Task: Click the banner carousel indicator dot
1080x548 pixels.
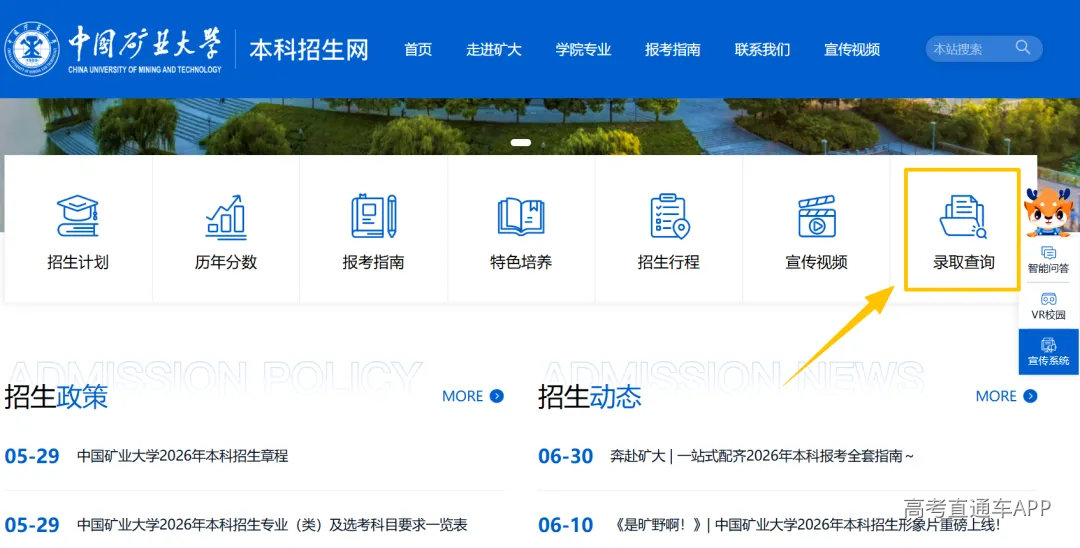Action: pyautogui.click(x=521, y=143)
